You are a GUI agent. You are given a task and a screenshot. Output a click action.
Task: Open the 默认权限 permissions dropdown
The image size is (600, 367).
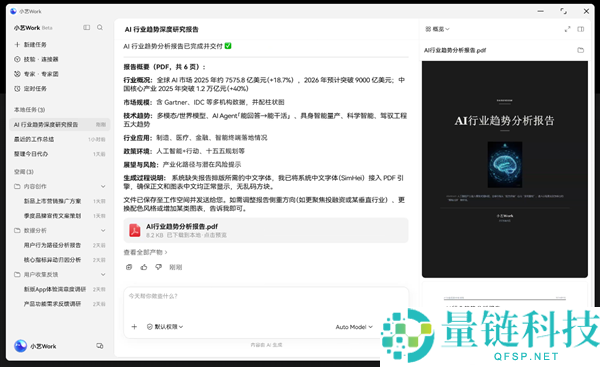pyautogui.click(x=165, y=327)
